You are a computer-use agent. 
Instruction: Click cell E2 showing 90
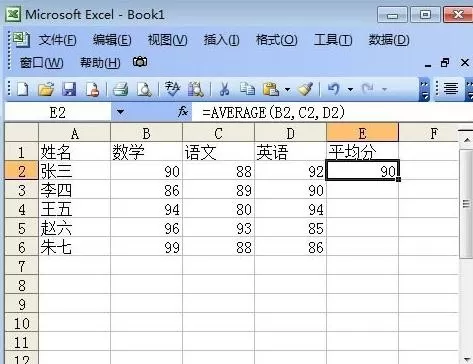363,171
